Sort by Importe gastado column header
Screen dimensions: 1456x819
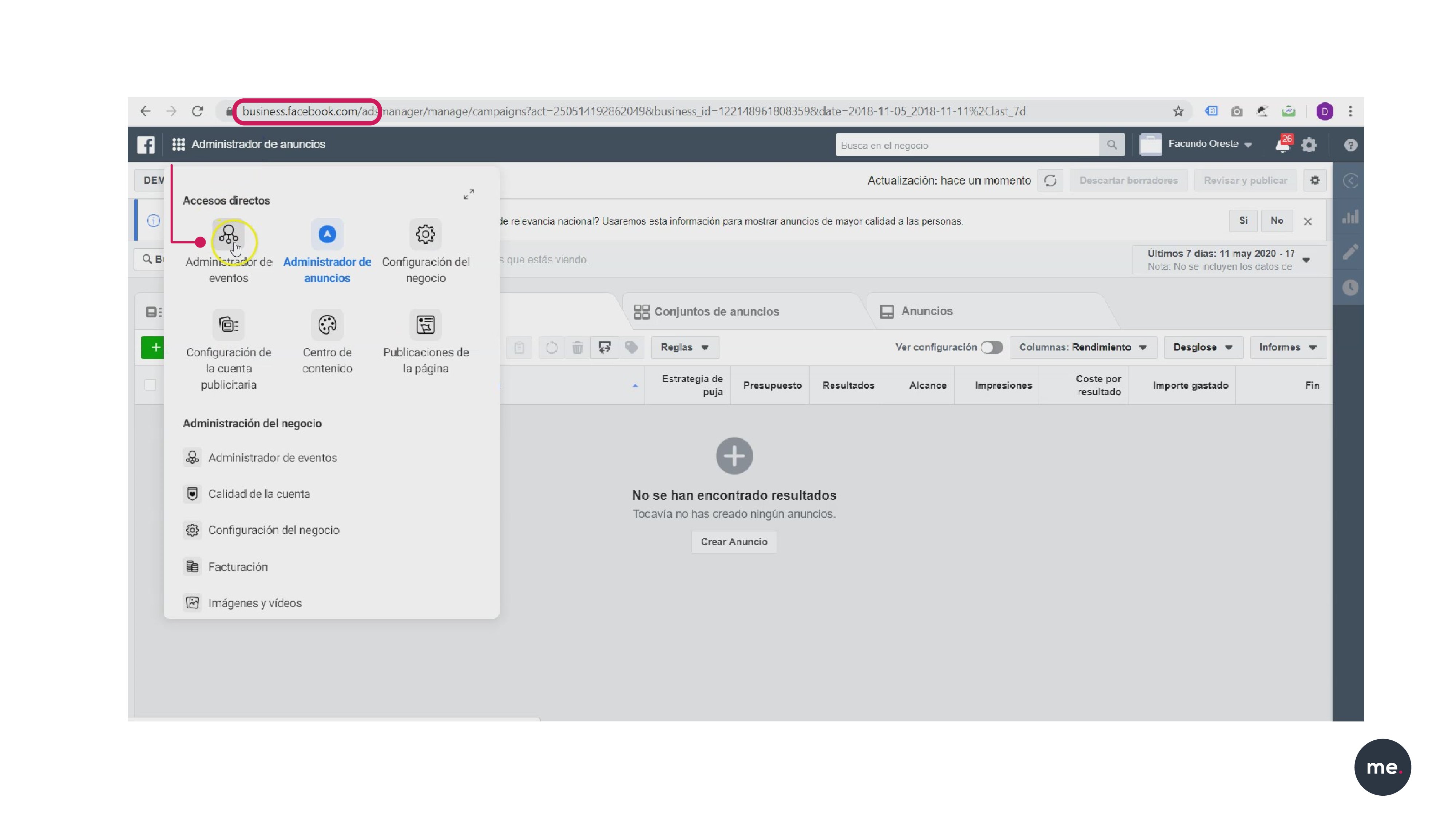pyautogui.click(x=1190, y=385)
